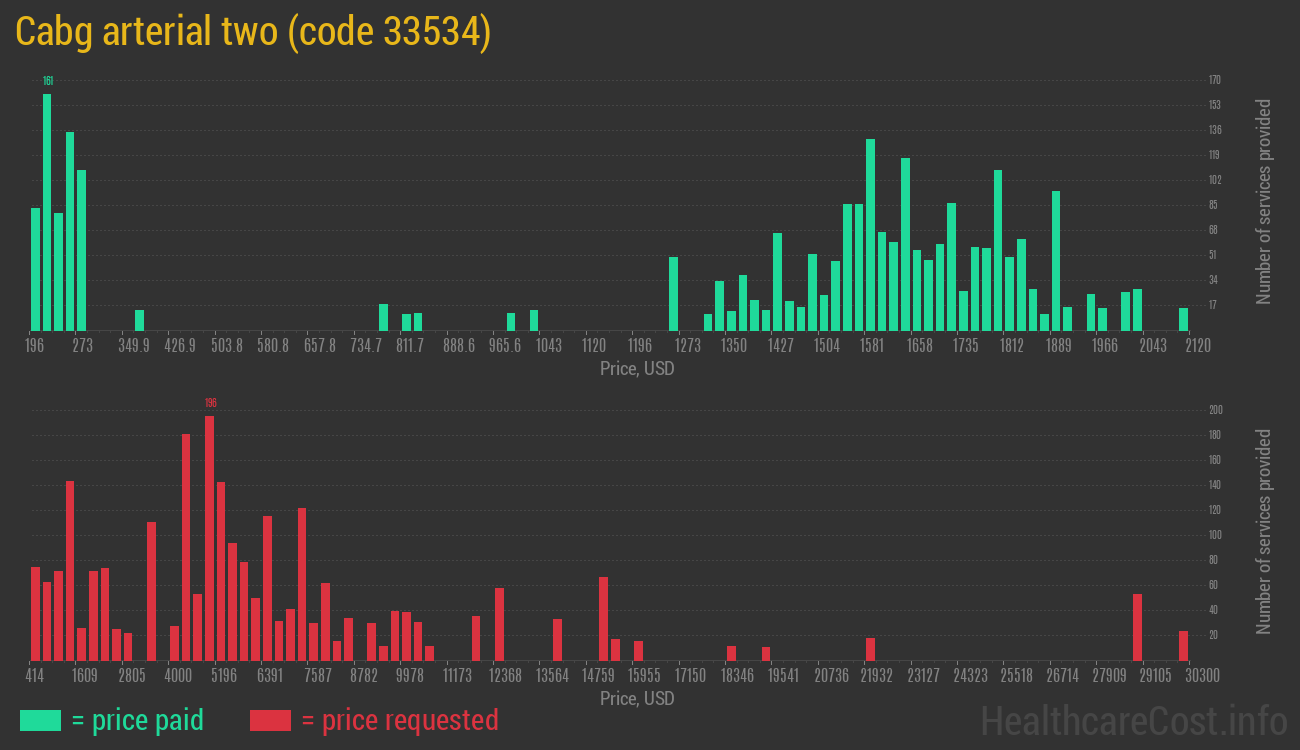Click the '161' peak value label
This screenshot has height=750, width=1300.
point(47,81)
